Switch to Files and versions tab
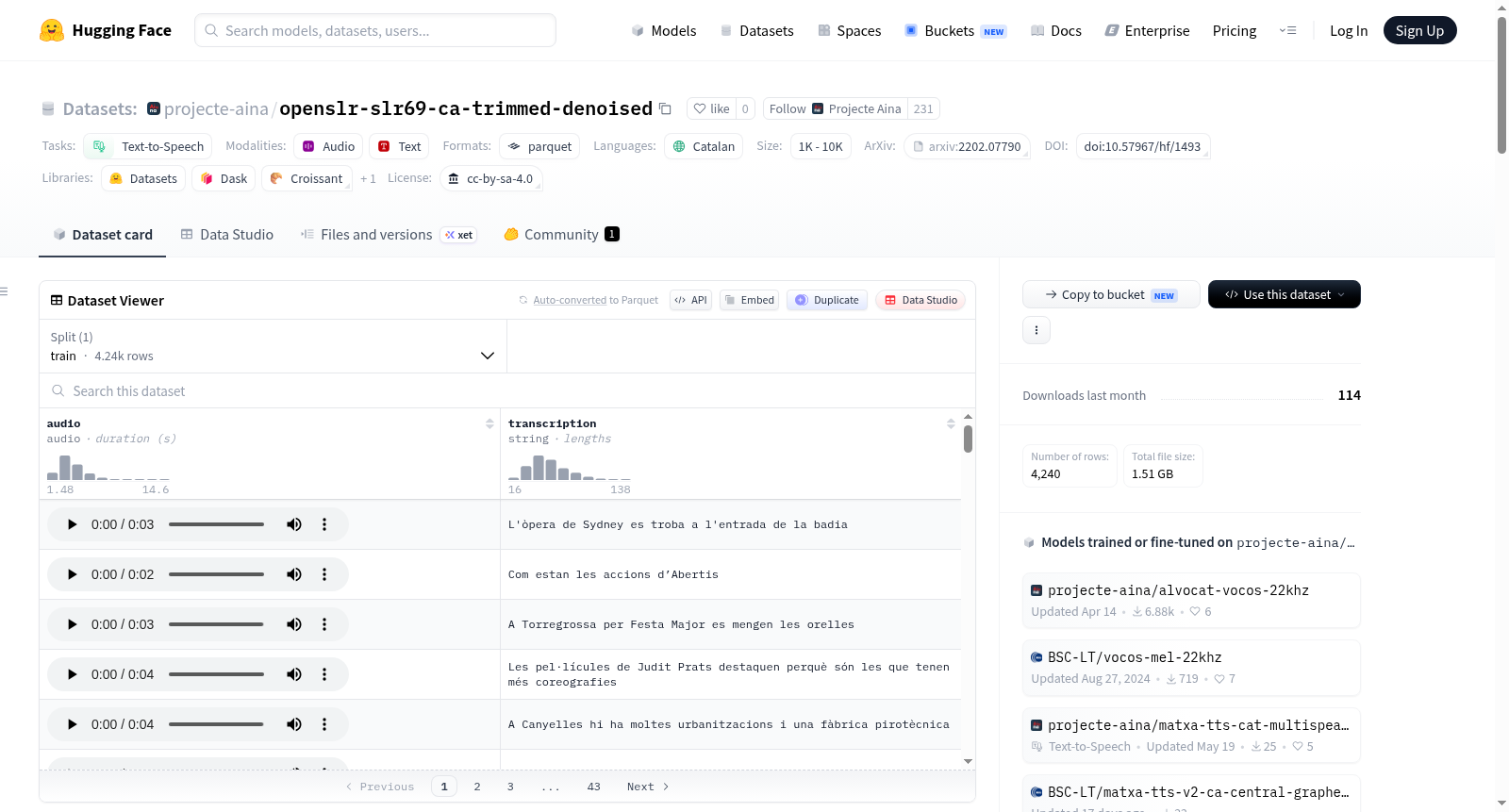The width and height of the screenshot is (1509, 812). pyautogui.click(x=388, y=234)
